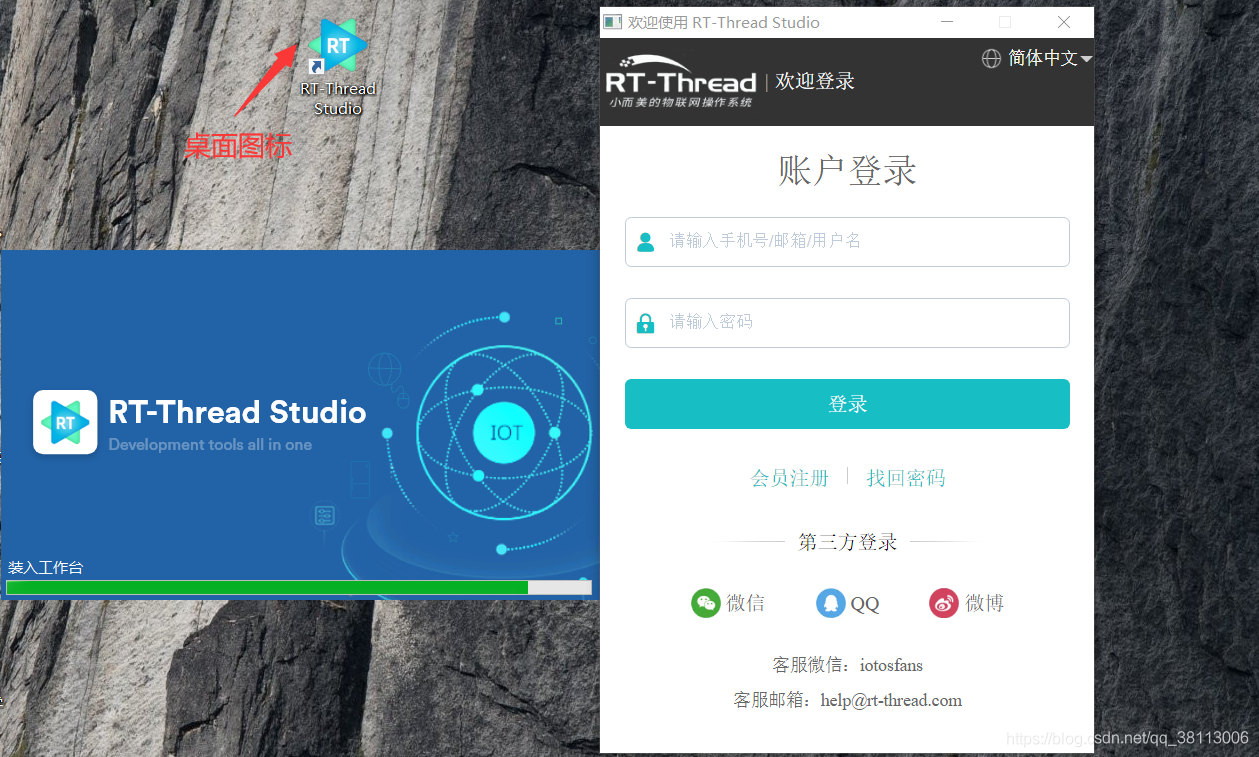Click the user icon in username field
This screenshot has height=757, width=1259.
(646, 242)
